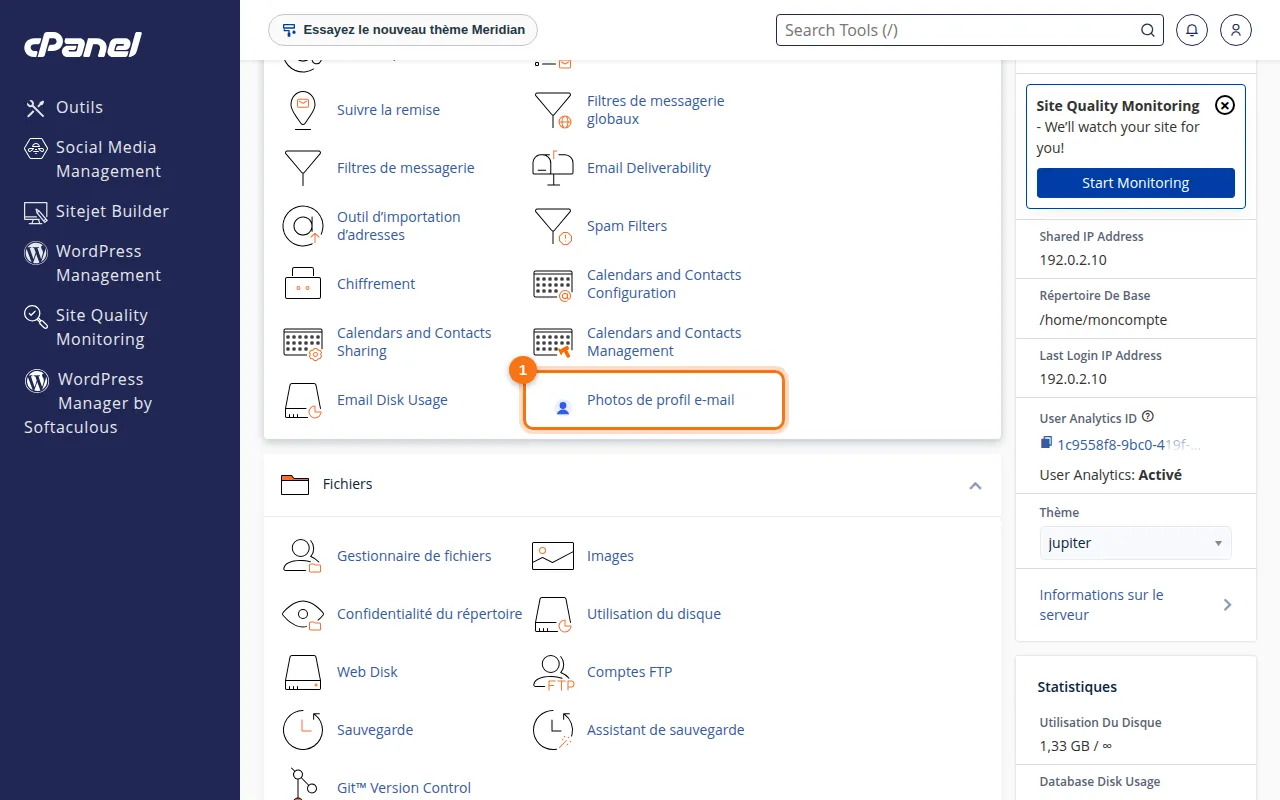Click the Assistant de sauvegarde icon
This screenshot has width=1280, height=800.
pyautogui.click(x=553, y=730)
